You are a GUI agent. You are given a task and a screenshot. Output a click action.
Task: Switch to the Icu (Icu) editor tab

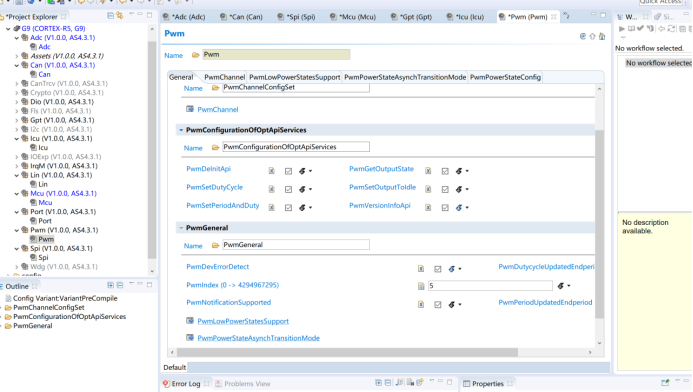coord(465,17)
